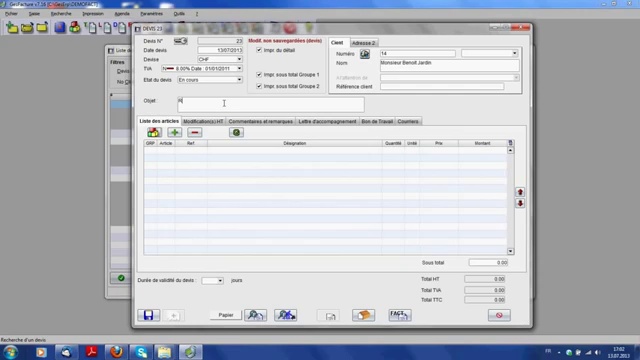Click the Papier button
Image resolution: width=640 pixels, height=360 pixels.
pyautogui.click(x=226, y=315)
